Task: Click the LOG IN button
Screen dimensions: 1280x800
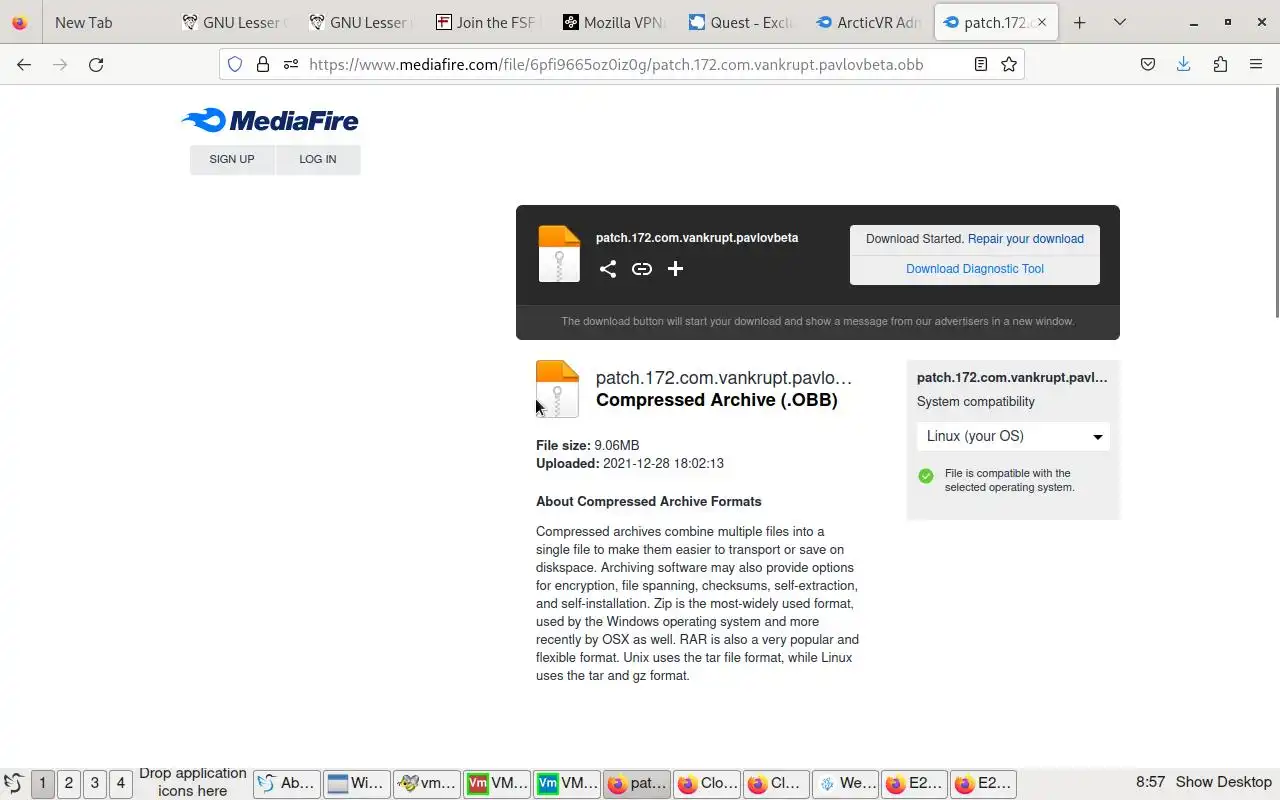Action: [318, 159]
